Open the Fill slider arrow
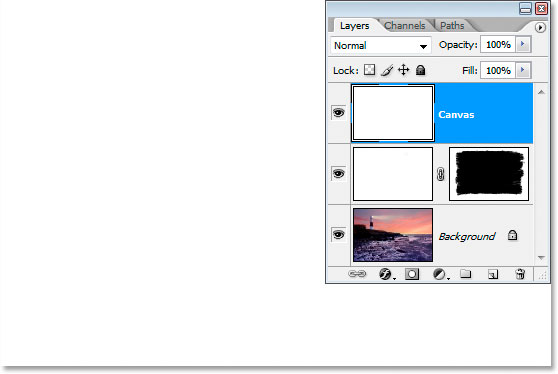The image size is (558, 374). pyautogui.click(x=523, y=70)
